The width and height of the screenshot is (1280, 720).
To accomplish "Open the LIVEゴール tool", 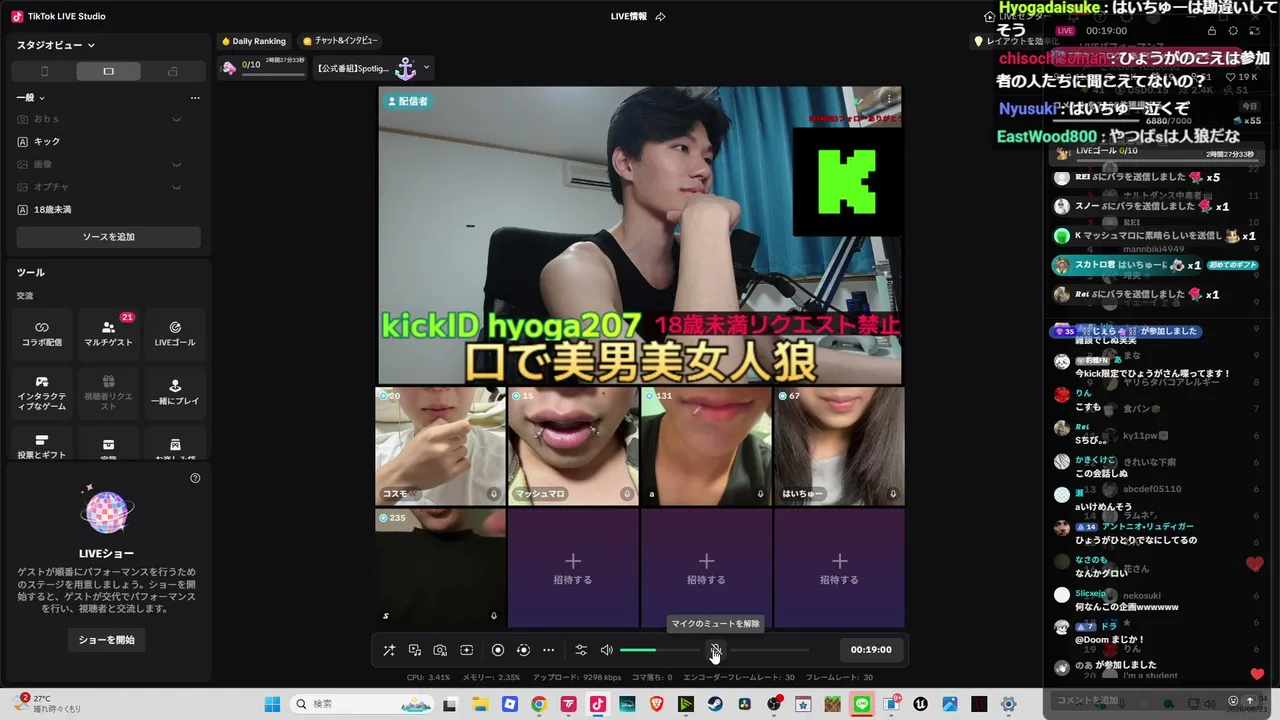I will (x=175, y=334).
